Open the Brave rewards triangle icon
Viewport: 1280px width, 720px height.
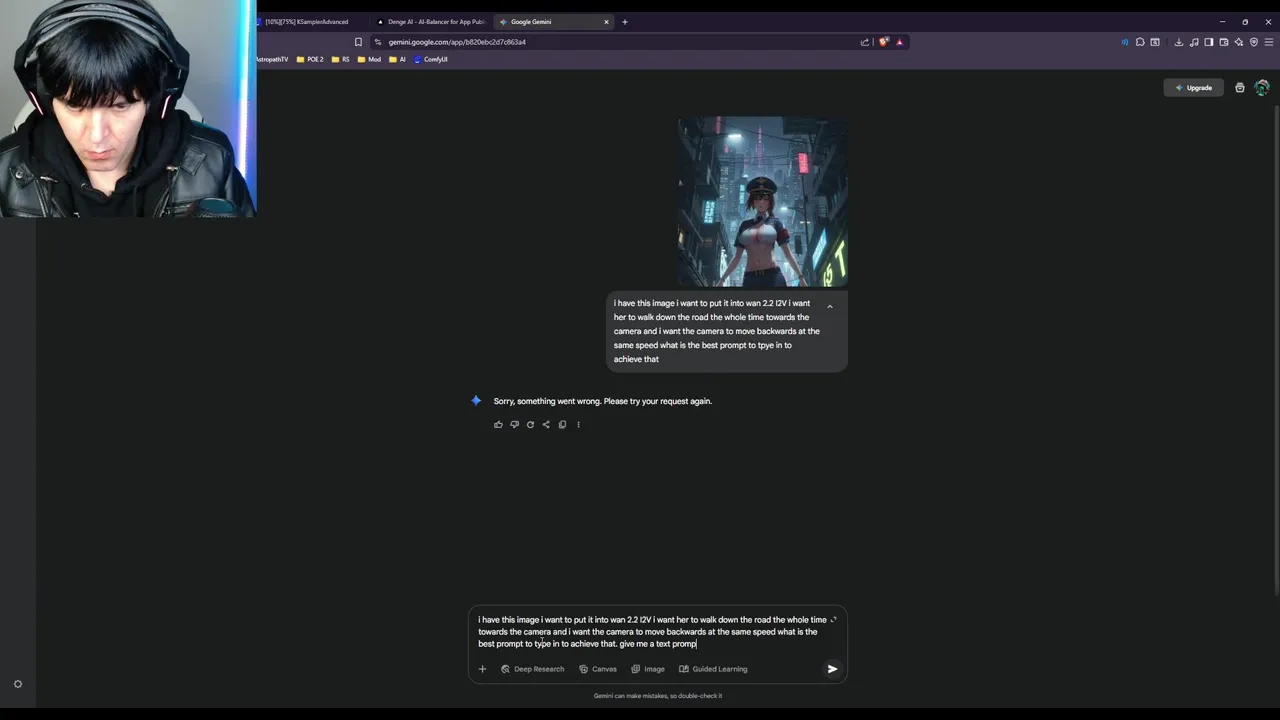[899, 42]
